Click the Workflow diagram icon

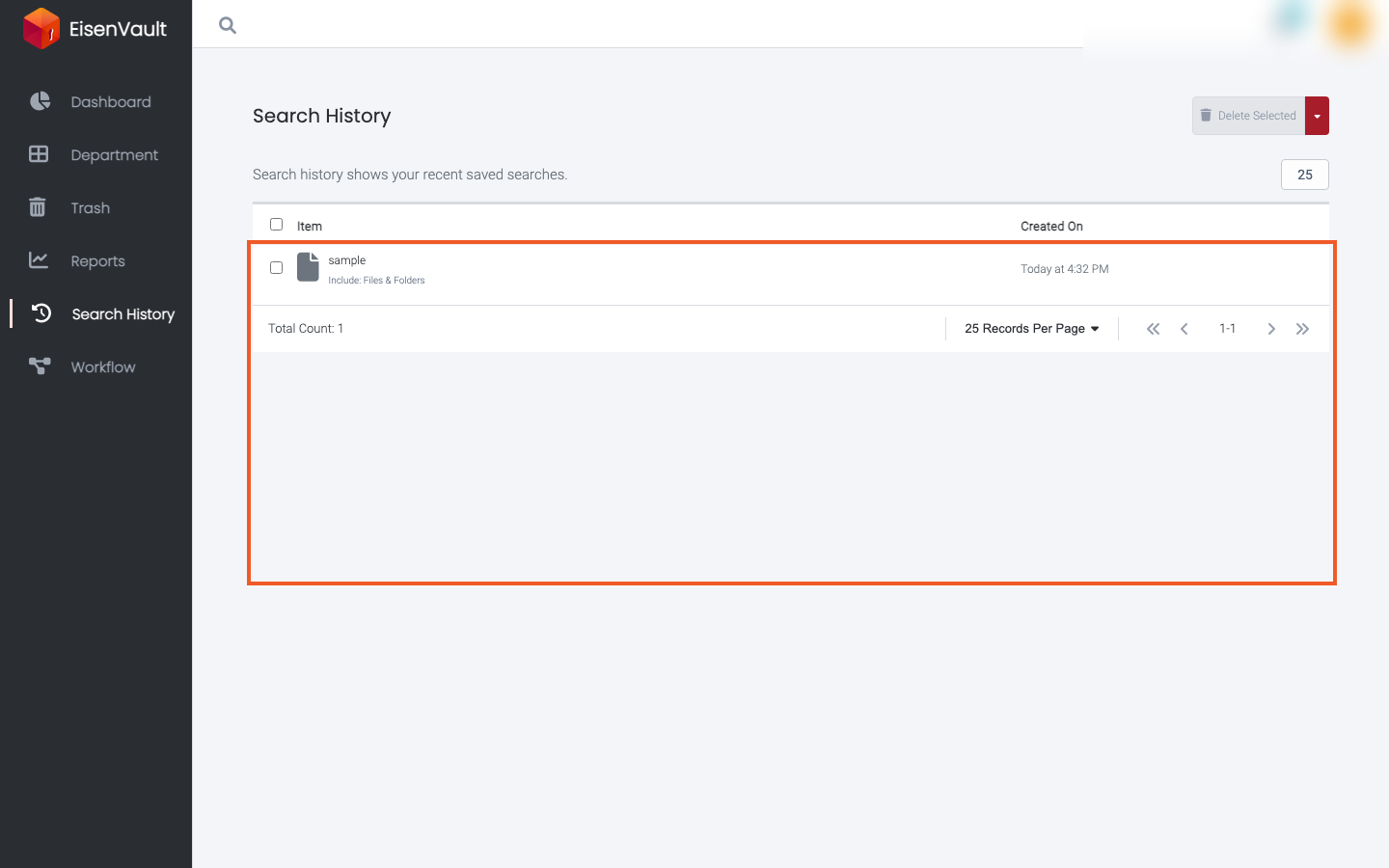coord(40,366)
